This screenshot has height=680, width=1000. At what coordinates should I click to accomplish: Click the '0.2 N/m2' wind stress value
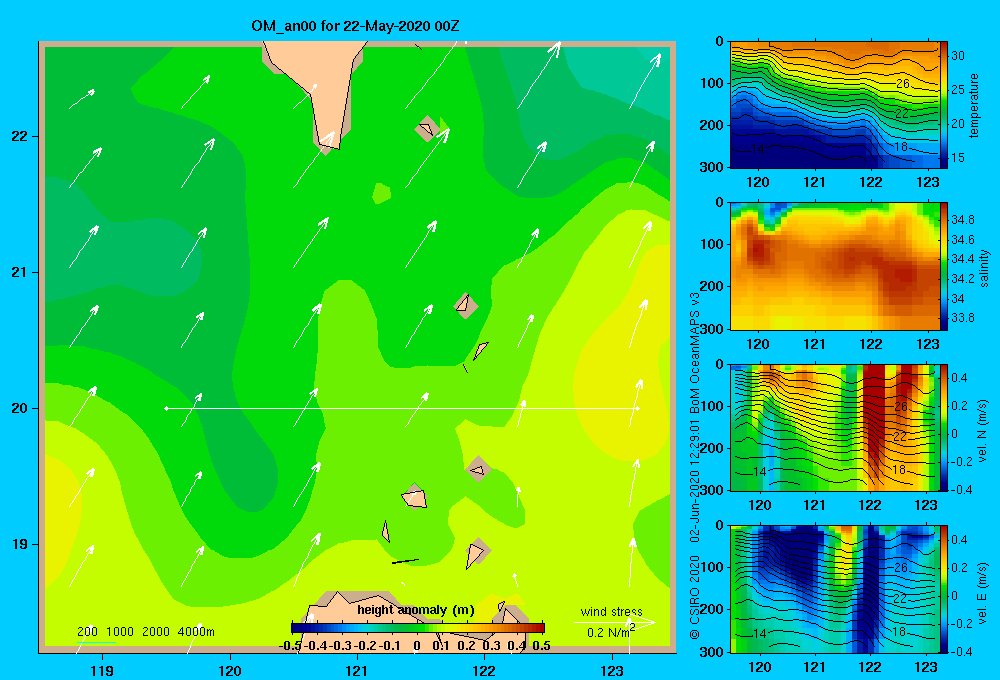(x=610, y=632)
